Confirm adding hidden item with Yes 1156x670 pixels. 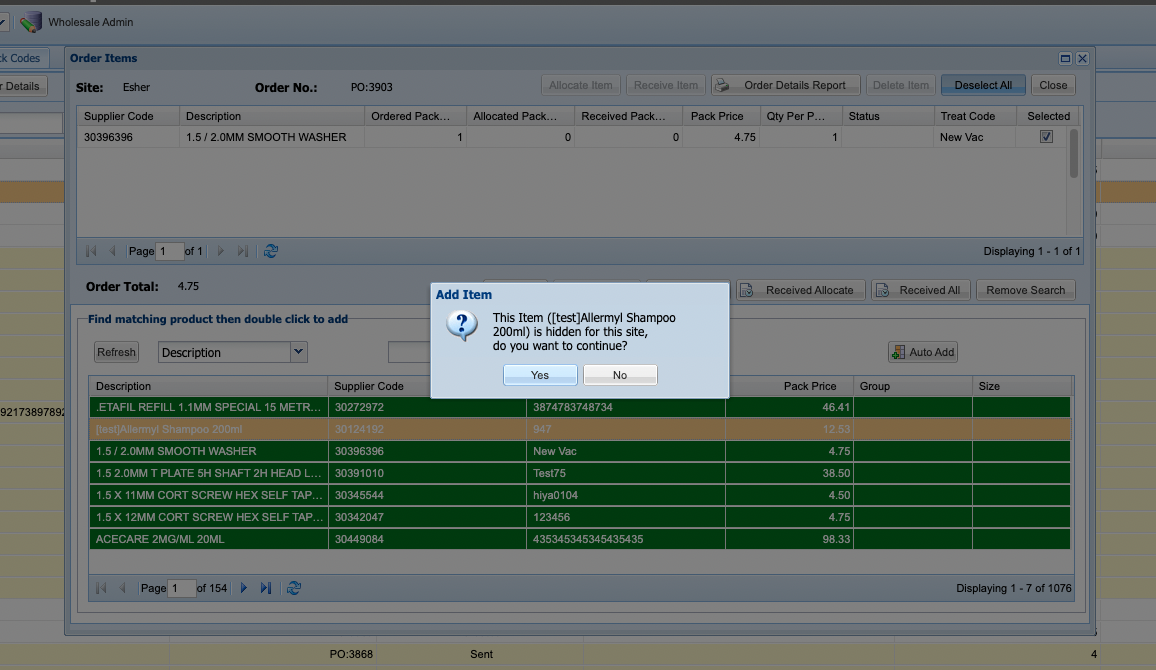(540, 375)
